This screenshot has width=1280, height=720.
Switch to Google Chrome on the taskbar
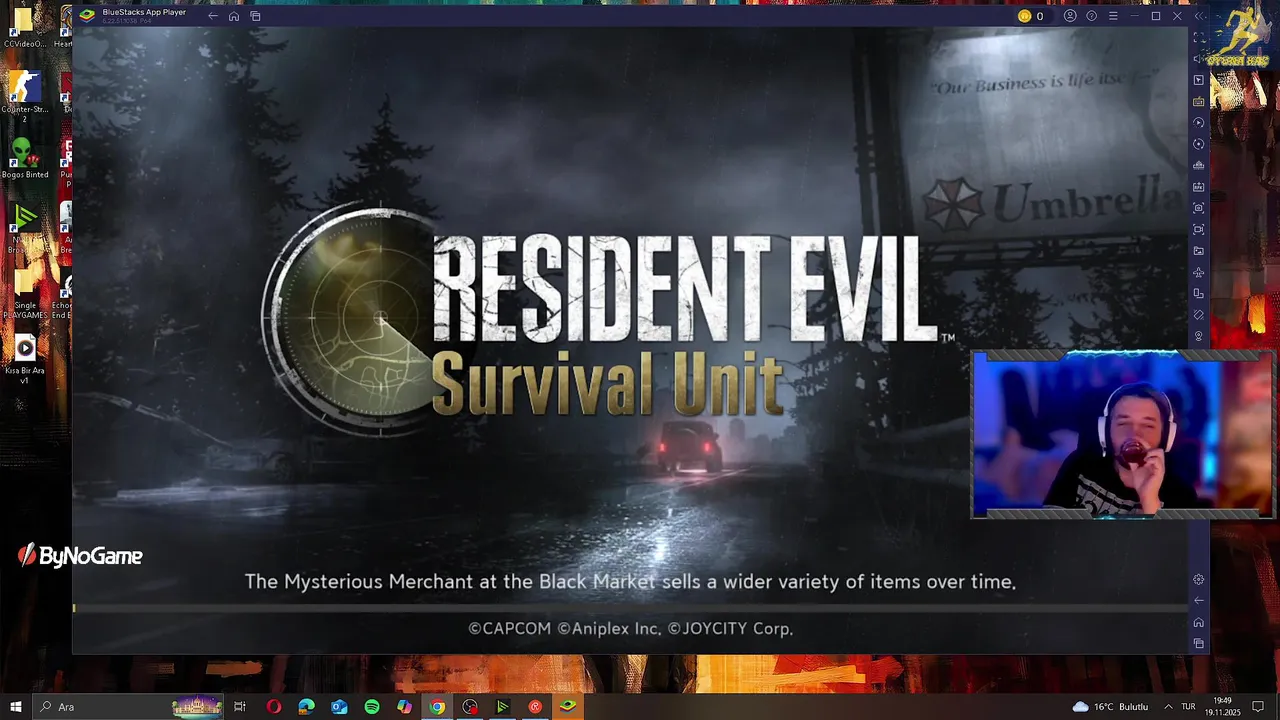coord(437,707)
